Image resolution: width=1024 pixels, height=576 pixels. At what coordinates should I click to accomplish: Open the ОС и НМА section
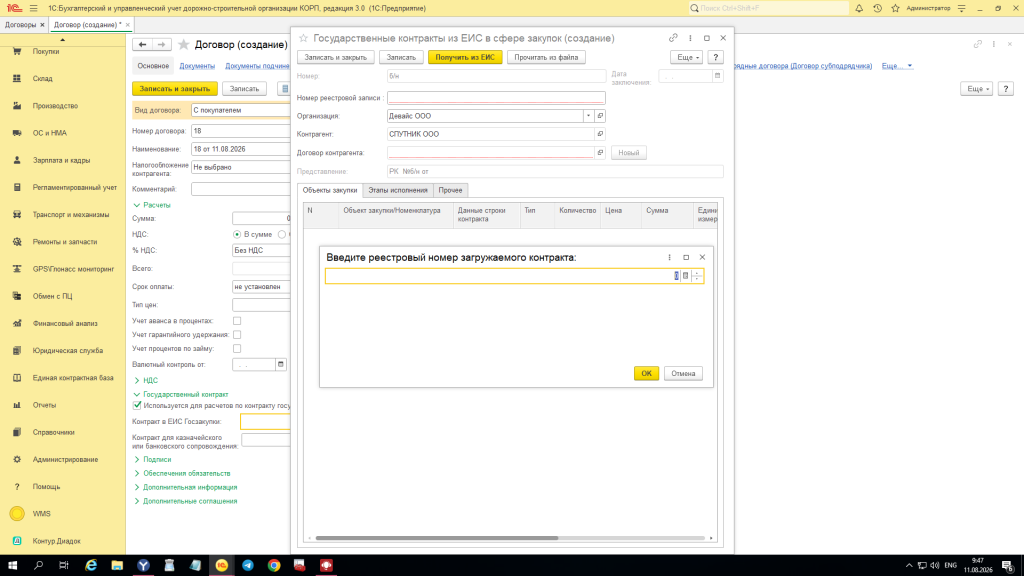pyautogui.click(x=50, y=133)
